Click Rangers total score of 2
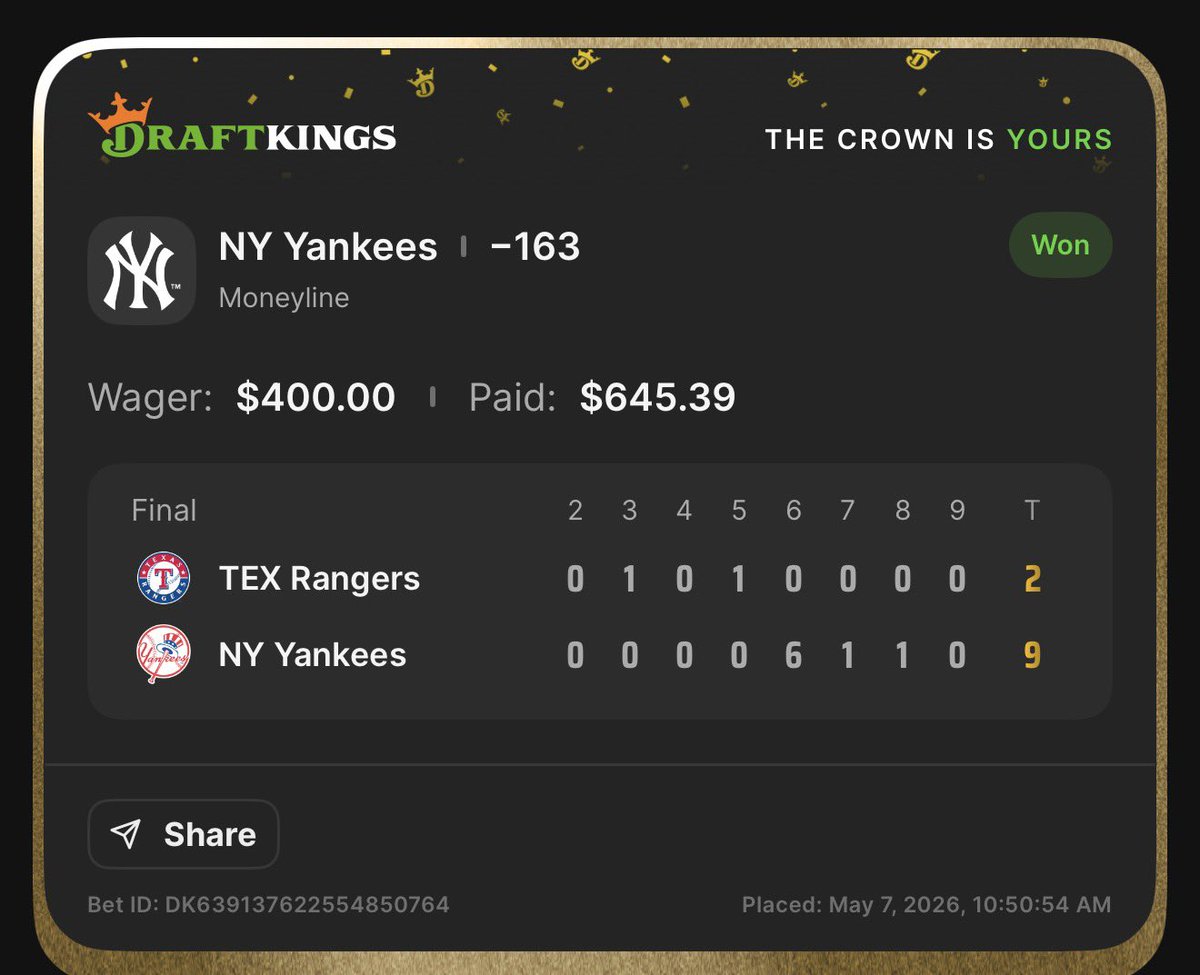The width and height of the screenshot is (1200, 975). coord(1033,579)
